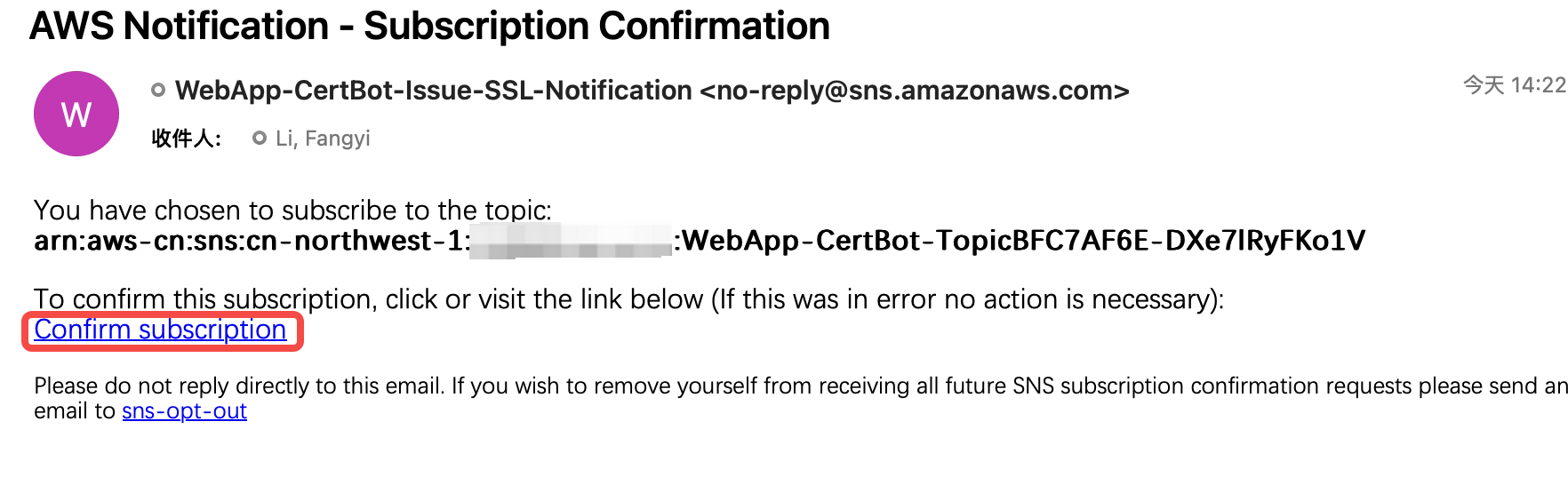
Task: Select the recipient name Li, Fangyi
Action: click(323, 139)
